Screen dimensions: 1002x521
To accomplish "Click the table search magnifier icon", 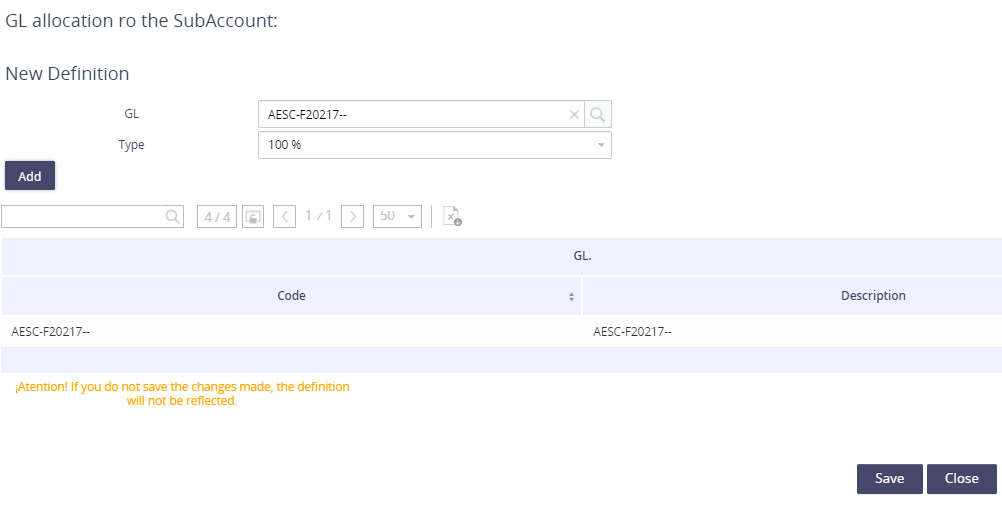I will [173, 217].
